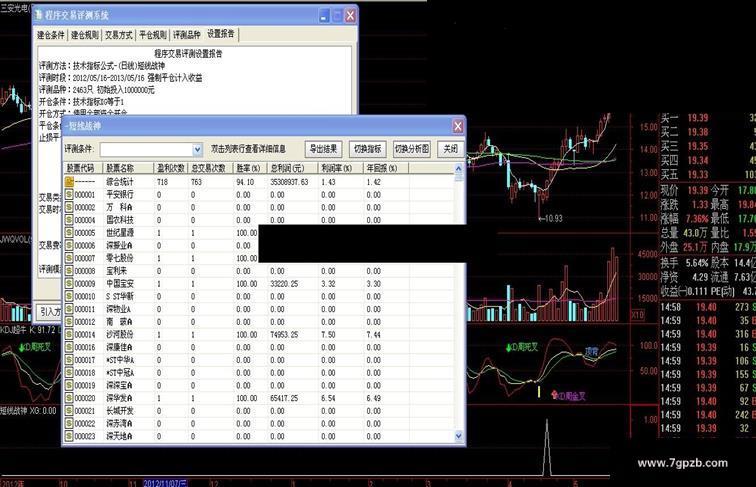Screen dimensions: 756x487
Task: Switch to the 评测品种 tab
Action: (x=187, y=35)
